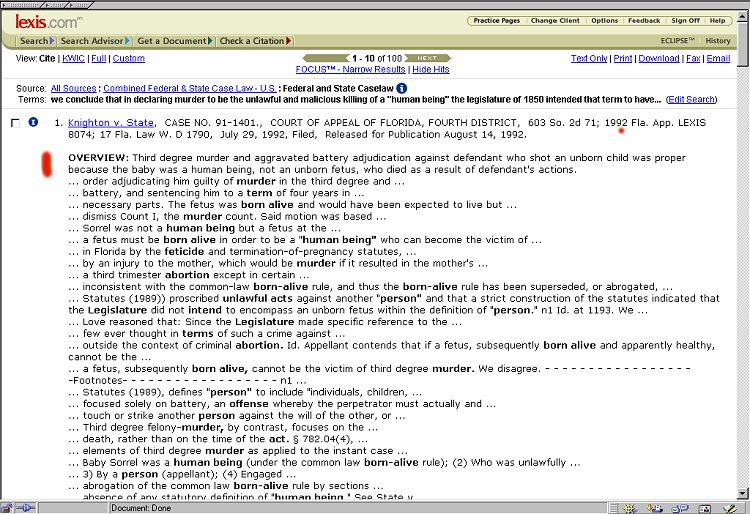The width and height of the screenshot is (750, 514).
Task: Click the previous results arrow
Action: point(326,58)
